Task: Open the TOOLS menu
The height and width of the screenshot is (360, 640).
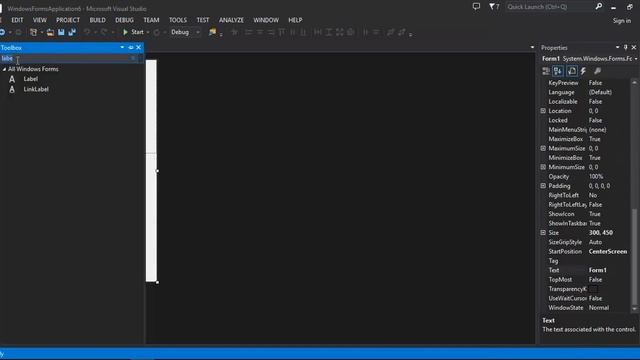Action: [x=178, y=20]
